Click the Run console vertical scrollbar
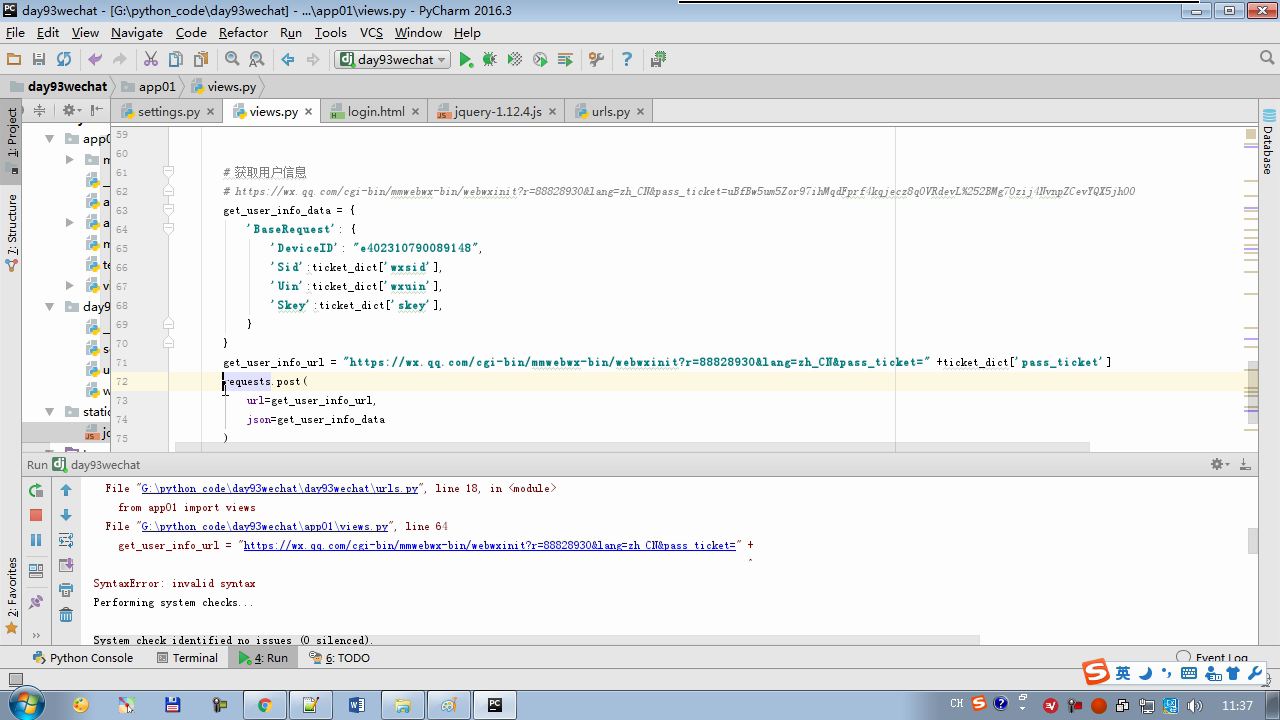Screen dimensions: 1280x720 (x=1252, y=541)
